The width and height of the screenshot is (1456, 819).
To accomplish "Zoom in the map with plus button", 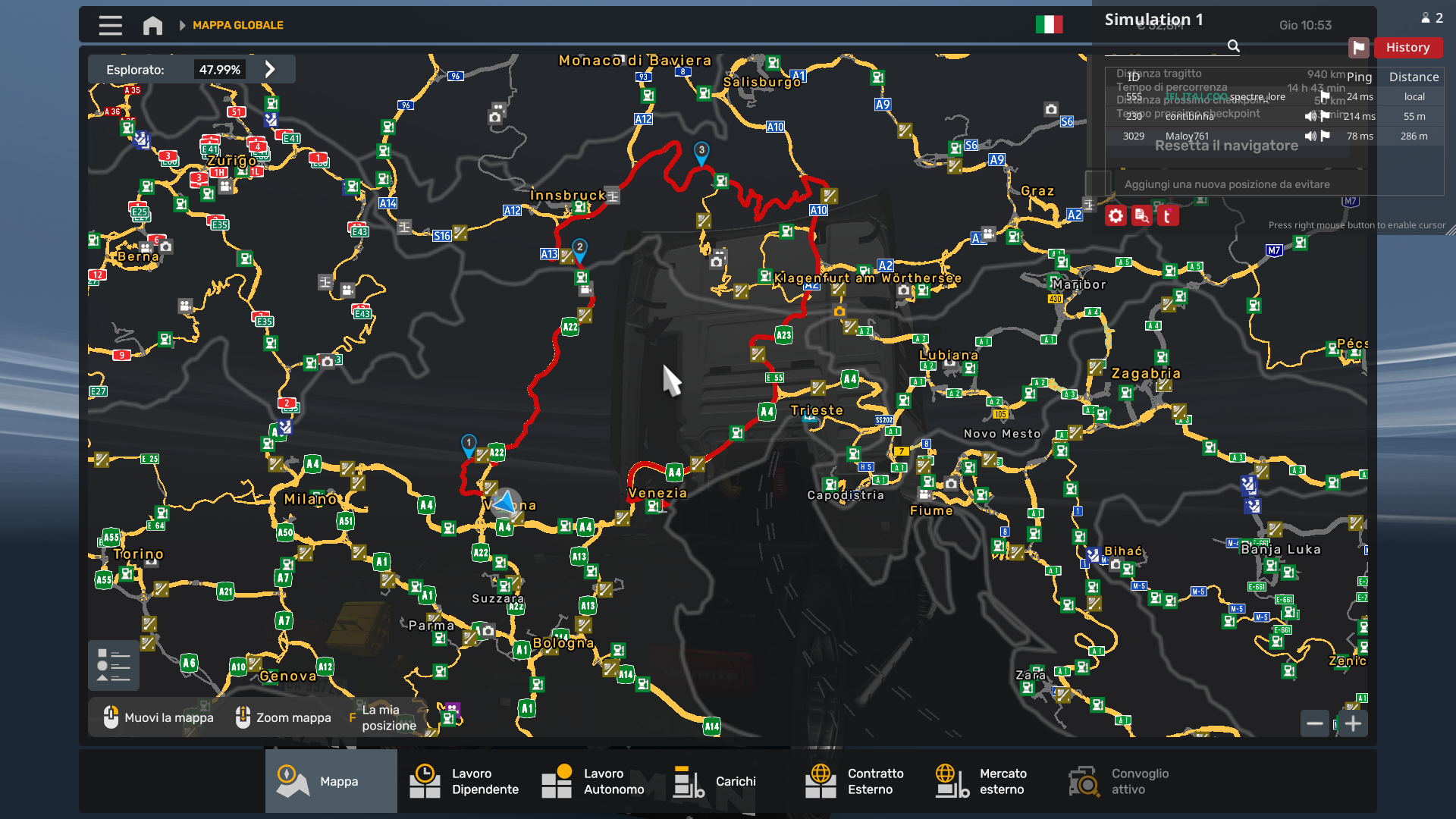I will [x=1353, y=723].
